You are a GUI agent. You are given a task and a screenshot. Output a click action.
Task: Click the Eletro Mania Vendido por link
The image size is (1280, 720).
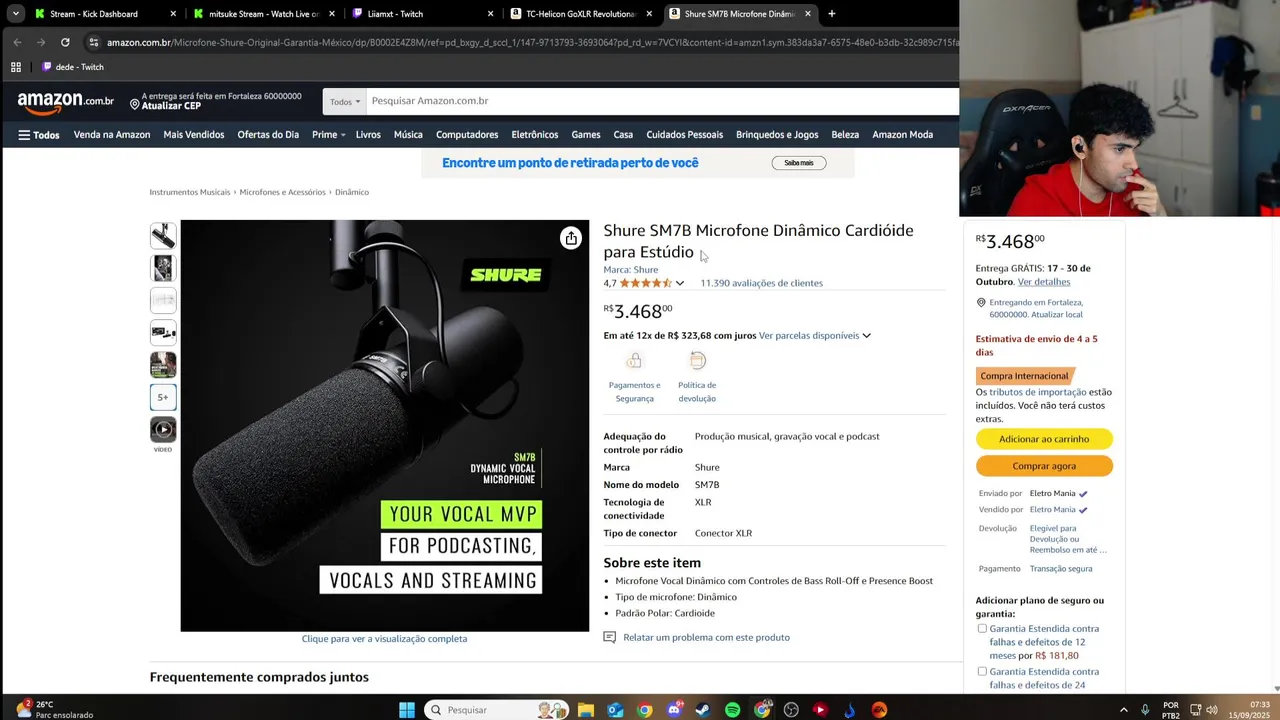click(x=1052, y=510)
